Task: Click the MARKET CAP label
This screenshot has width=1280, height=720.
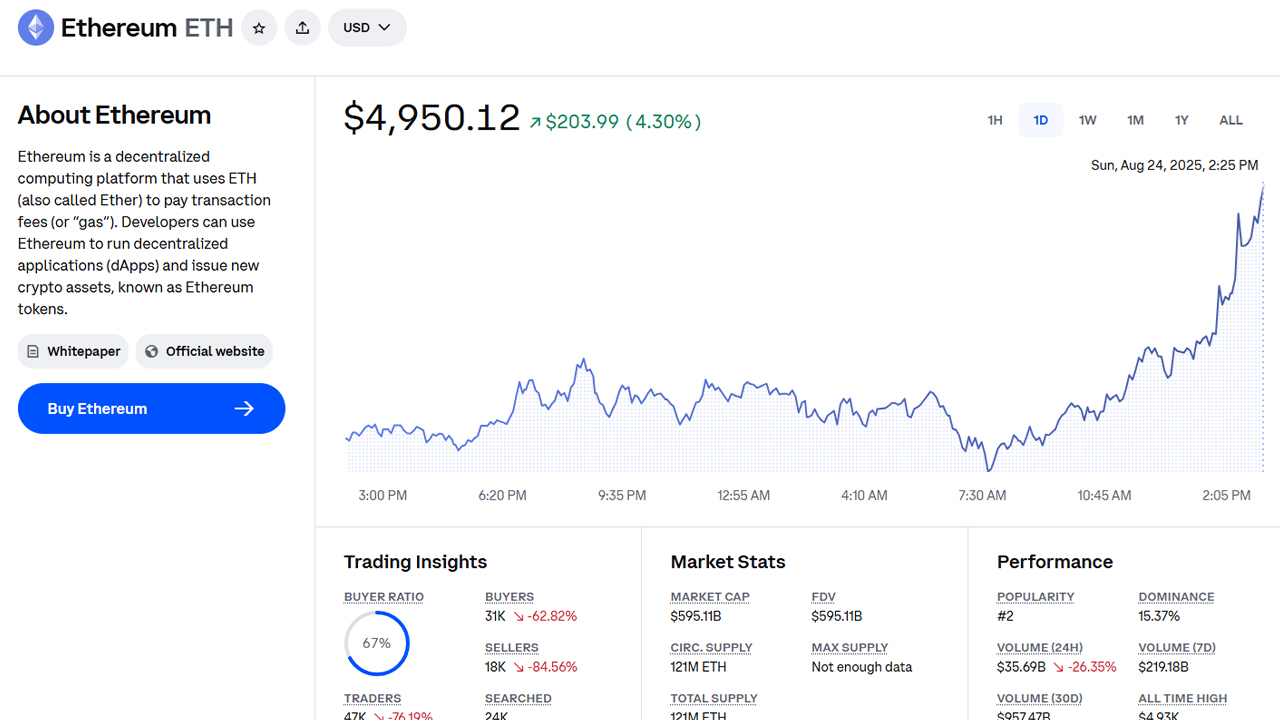Action: coord(710,597)
